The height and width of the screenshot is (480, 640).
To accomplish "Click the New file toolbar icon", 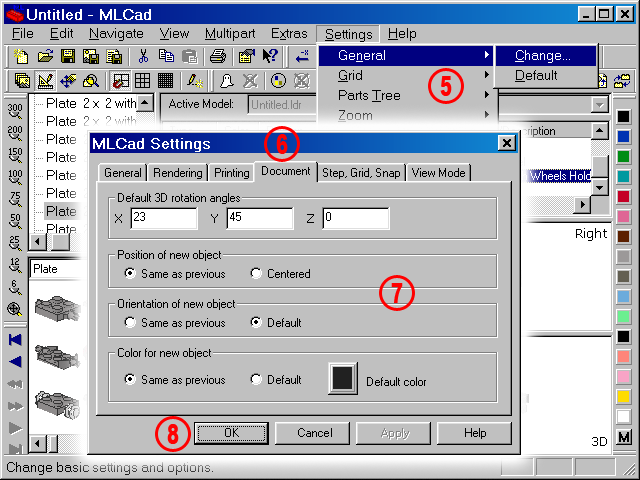I will pos(21,56).
